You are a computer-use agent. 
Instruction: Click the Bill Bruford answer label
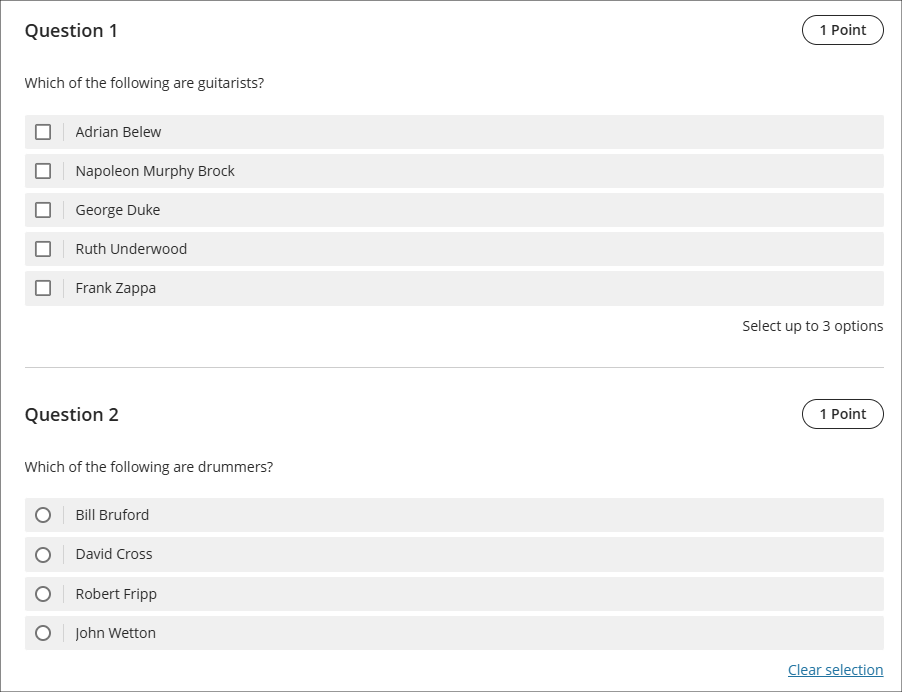point(112,515)
